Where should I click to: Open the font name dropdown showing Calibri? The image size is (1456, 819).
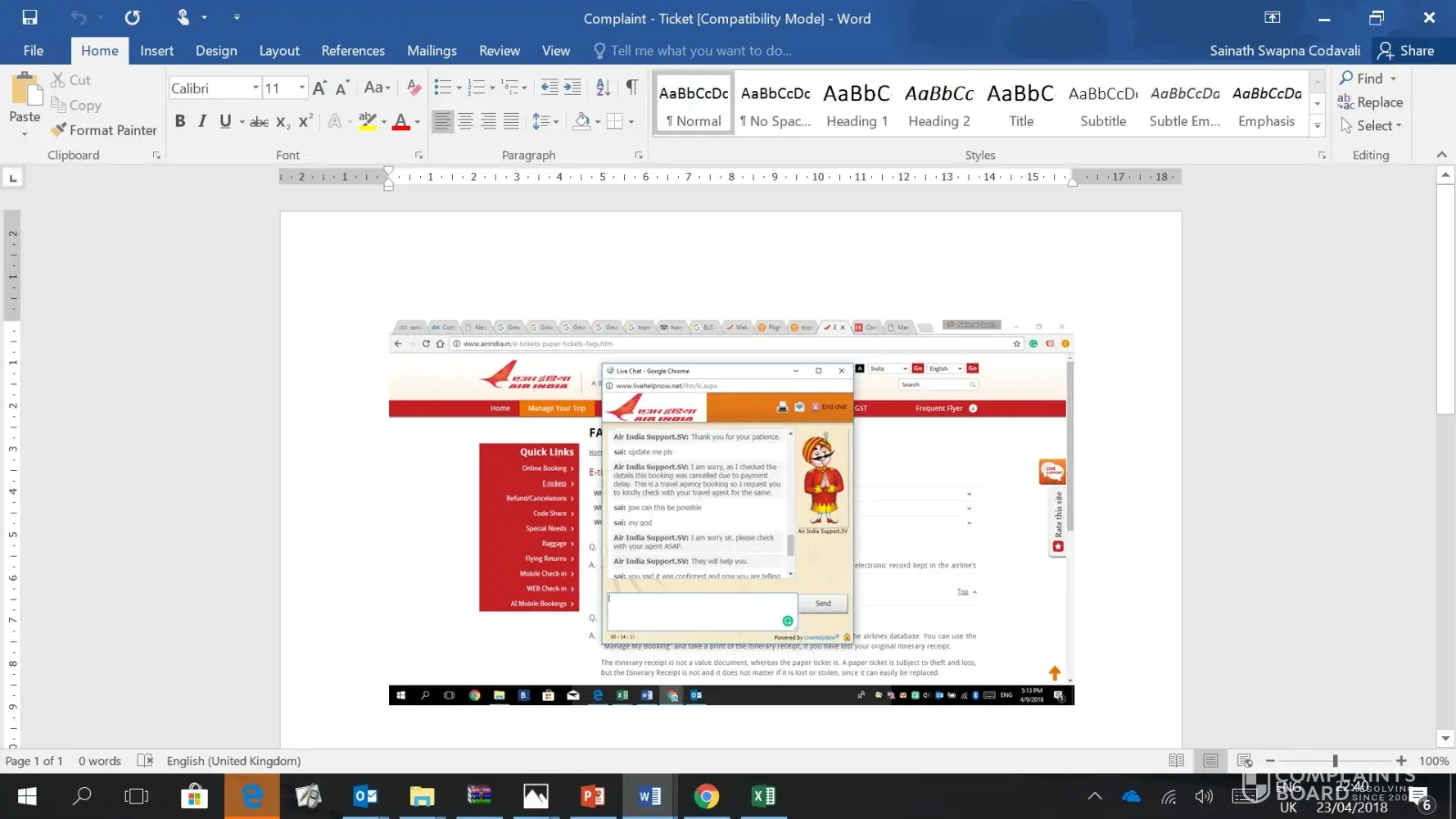click(x=255, y=88)
